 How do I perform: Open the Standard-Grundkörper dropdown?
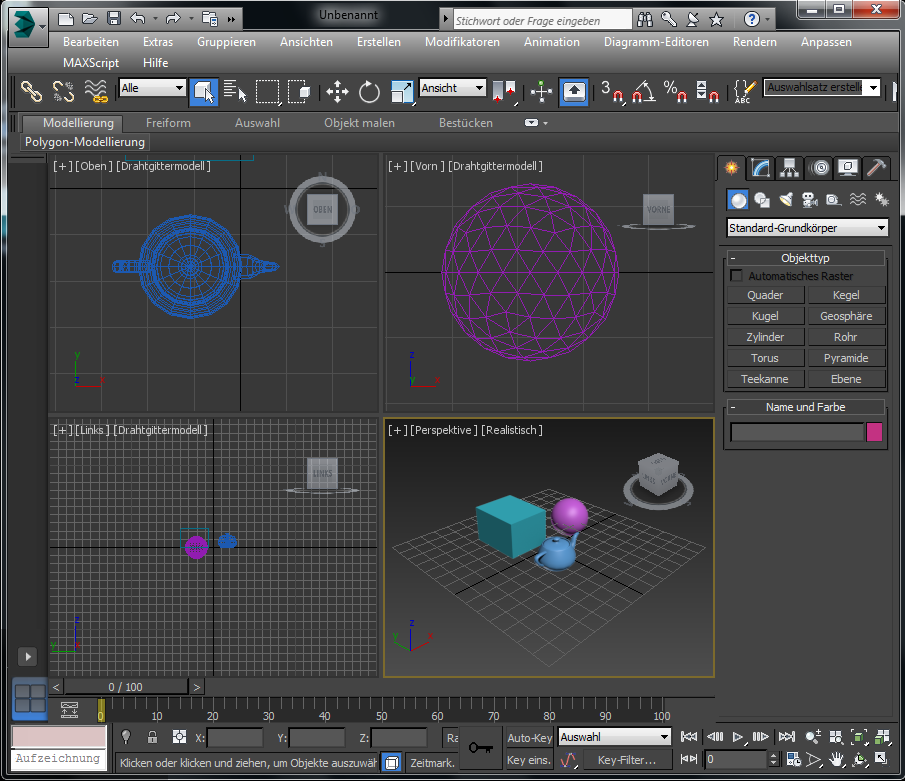806,228
